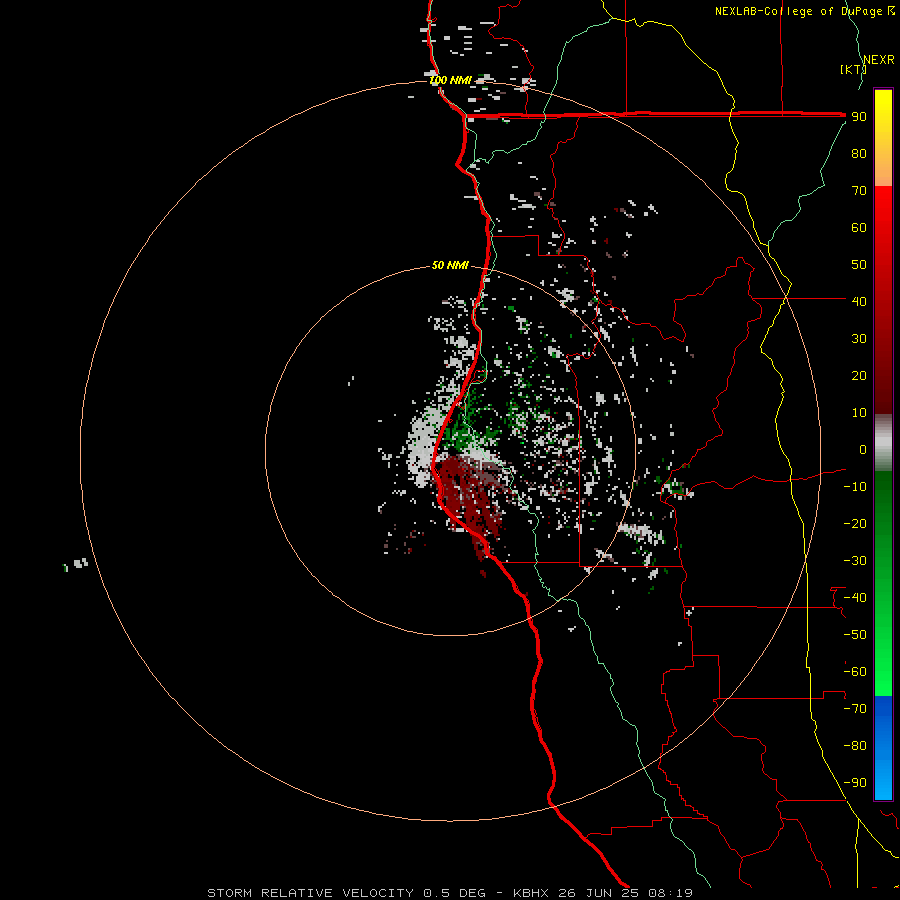
Task: Click the "08:19" timestamp in the footer
Action: point(670,893)
